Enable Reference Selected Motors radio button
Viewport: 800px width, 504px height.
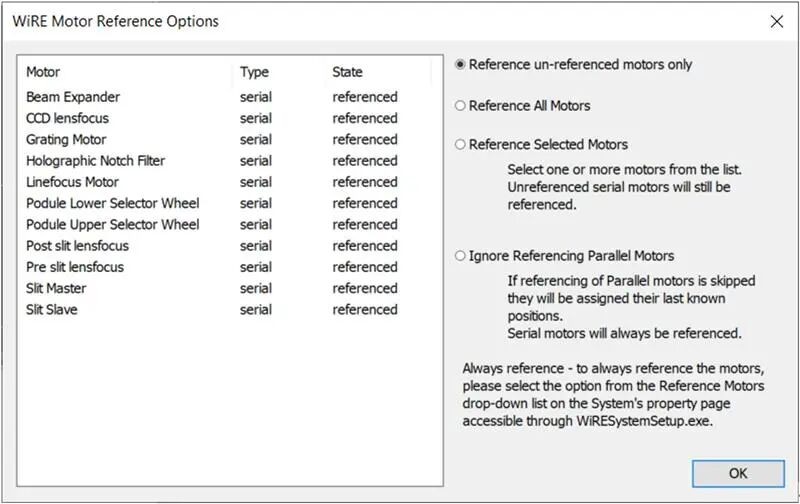coord(461,145)
